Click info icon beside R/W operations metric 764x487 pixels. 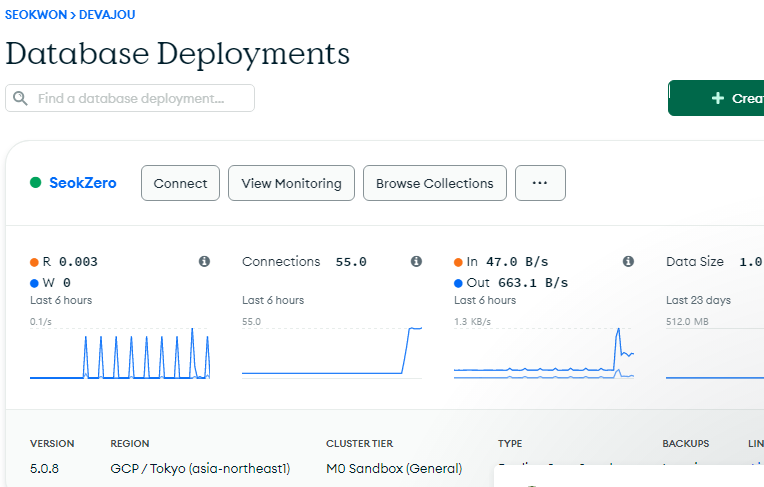point(204,261)
